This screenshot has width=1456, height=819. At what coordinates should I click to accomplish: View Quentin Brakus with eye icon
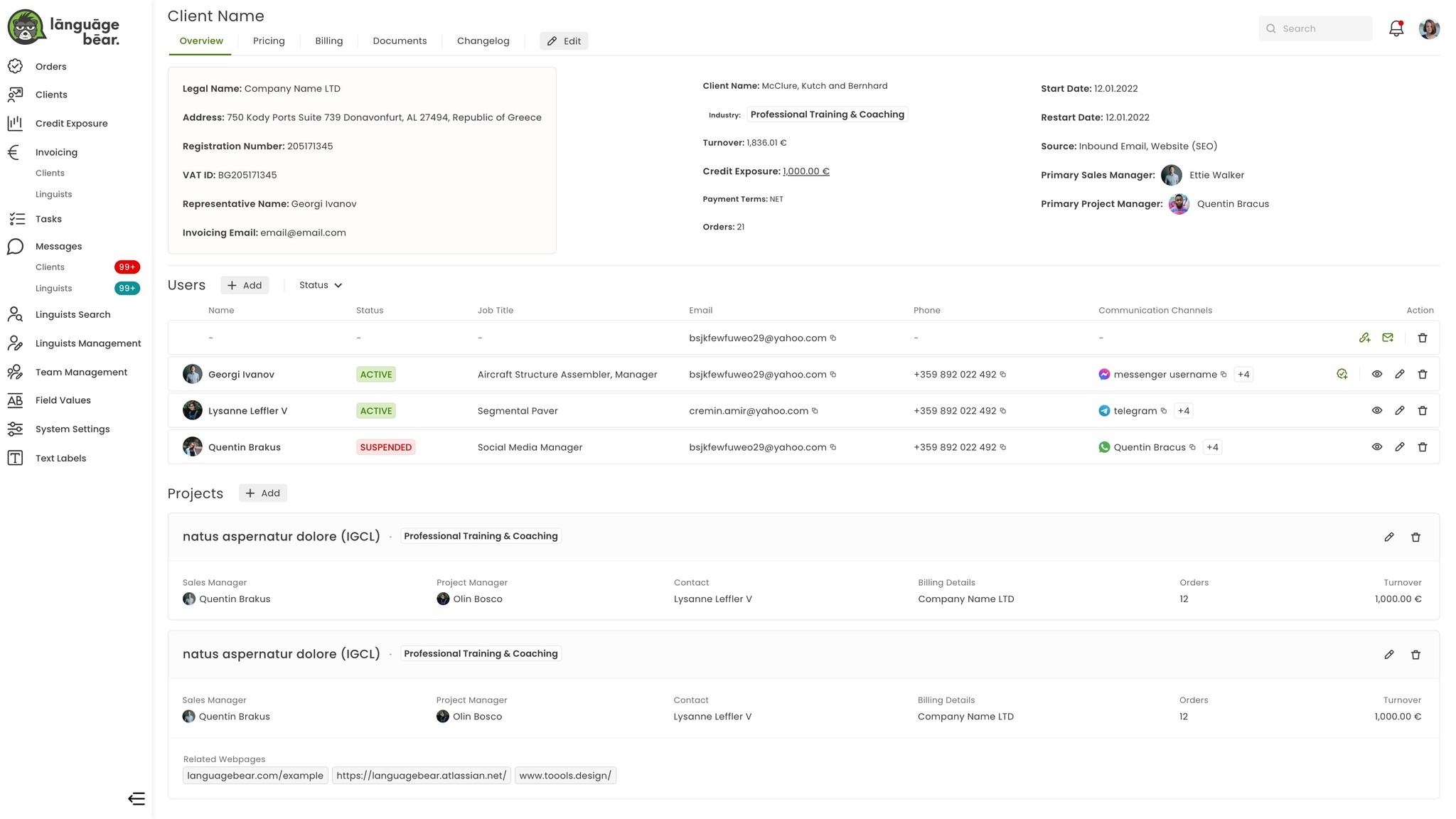click(1376, 447)
